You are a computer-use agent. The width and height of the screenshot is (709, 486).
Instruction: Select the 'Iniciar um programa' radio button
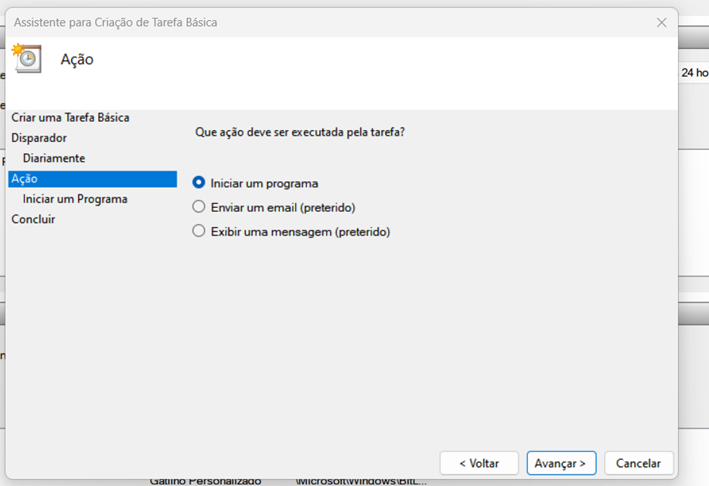199,183
